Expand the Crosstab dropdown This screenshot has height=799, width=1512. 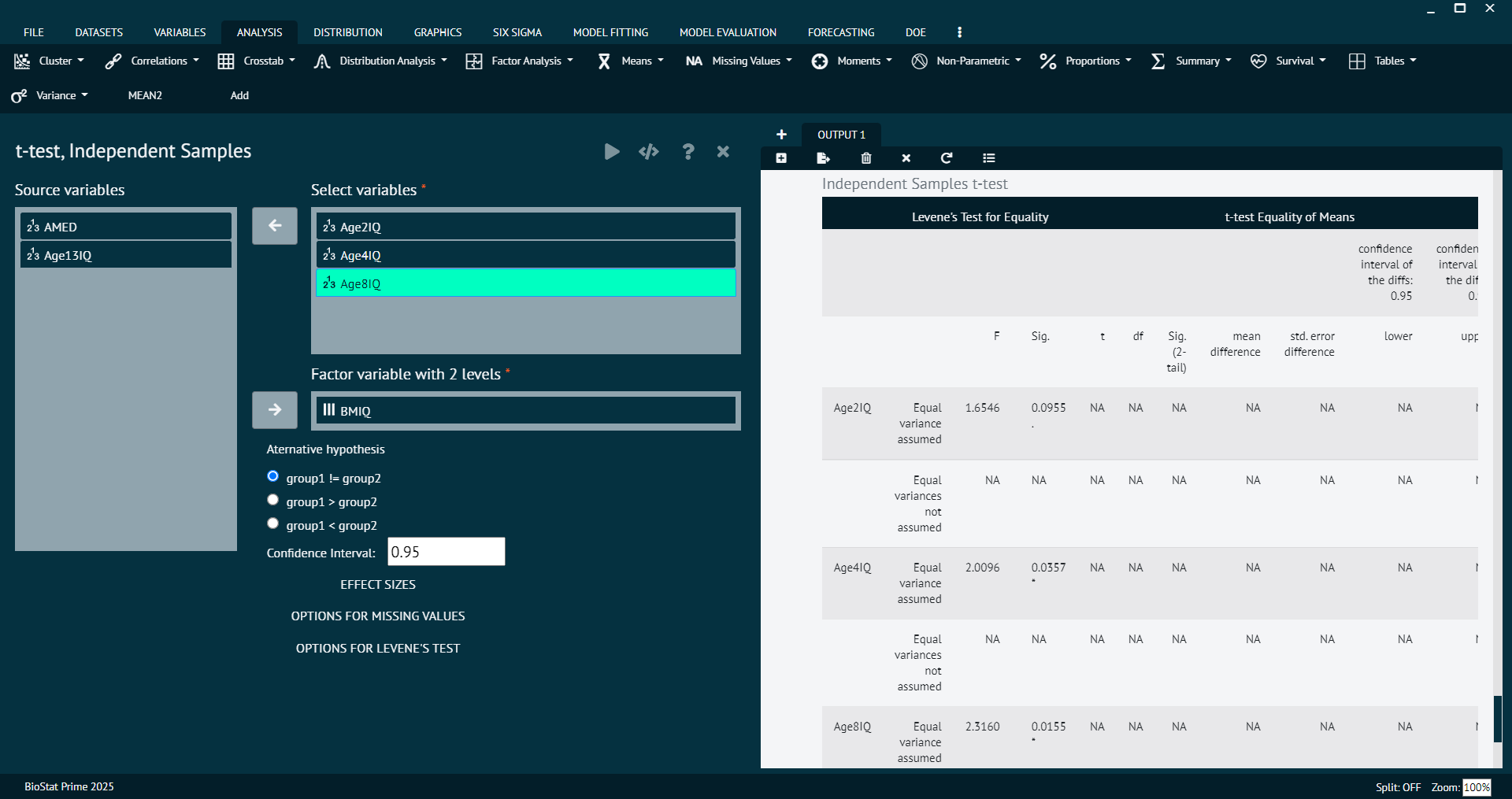pyautogui.click(x=292, y=61)
